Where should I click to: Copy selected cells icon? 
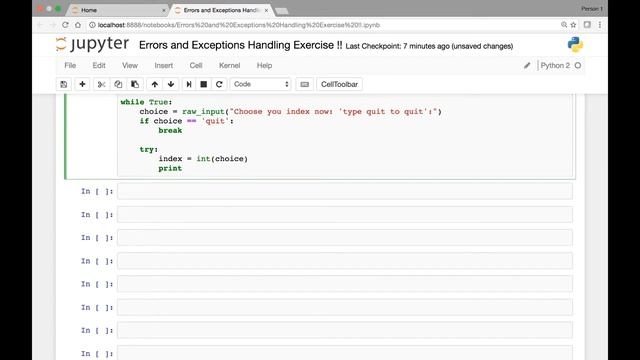pyautogui.click(x=118, y=84)
